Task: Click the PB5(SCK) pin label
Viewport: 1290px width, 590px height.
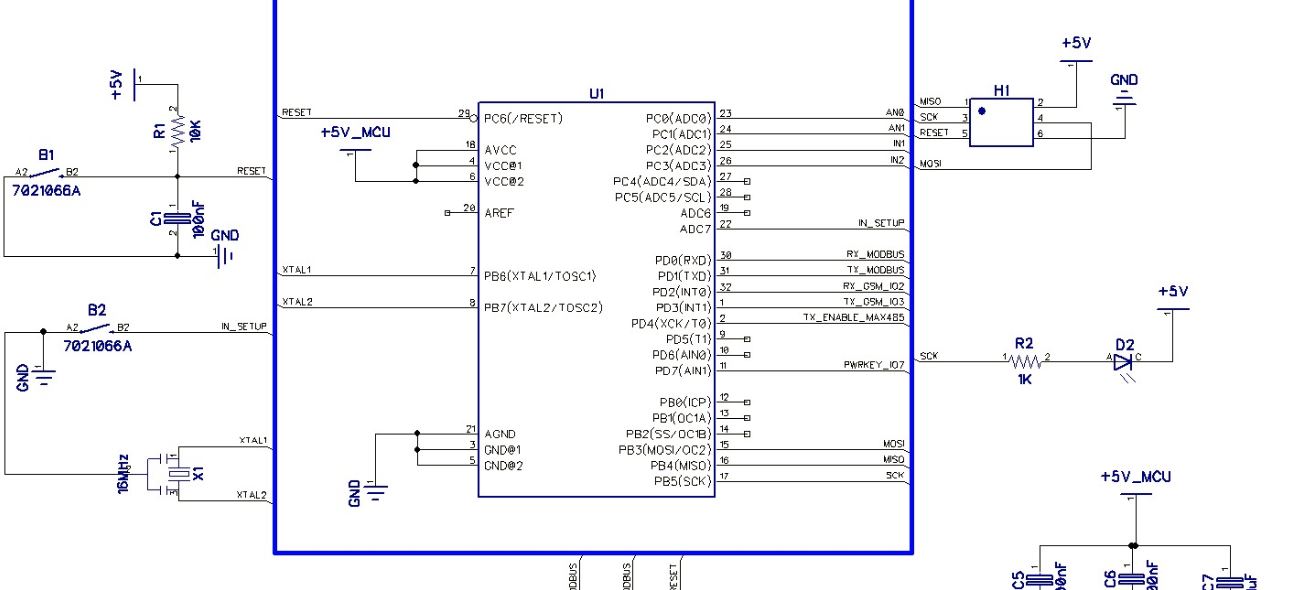Action: coord(683,482)
